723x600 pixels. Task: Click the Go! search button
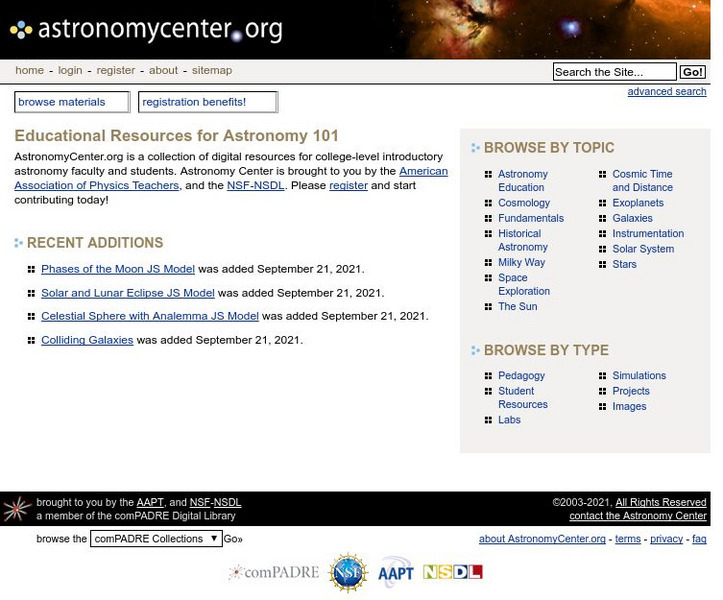693,72
